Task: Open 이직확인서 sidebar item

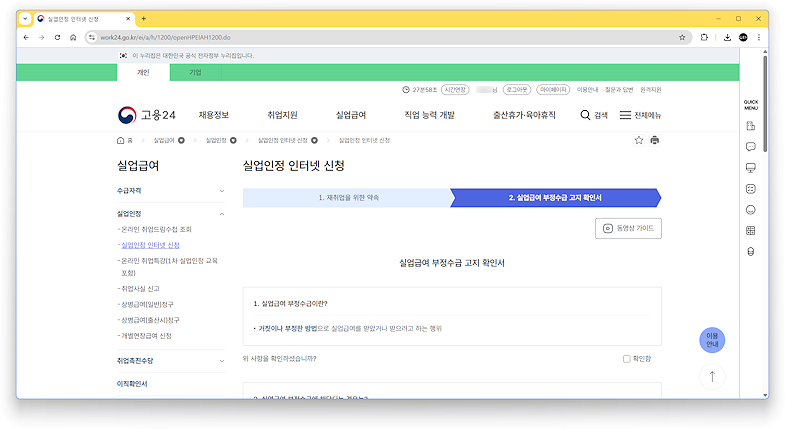Action: pyautogui.click(x=132, y=384)
